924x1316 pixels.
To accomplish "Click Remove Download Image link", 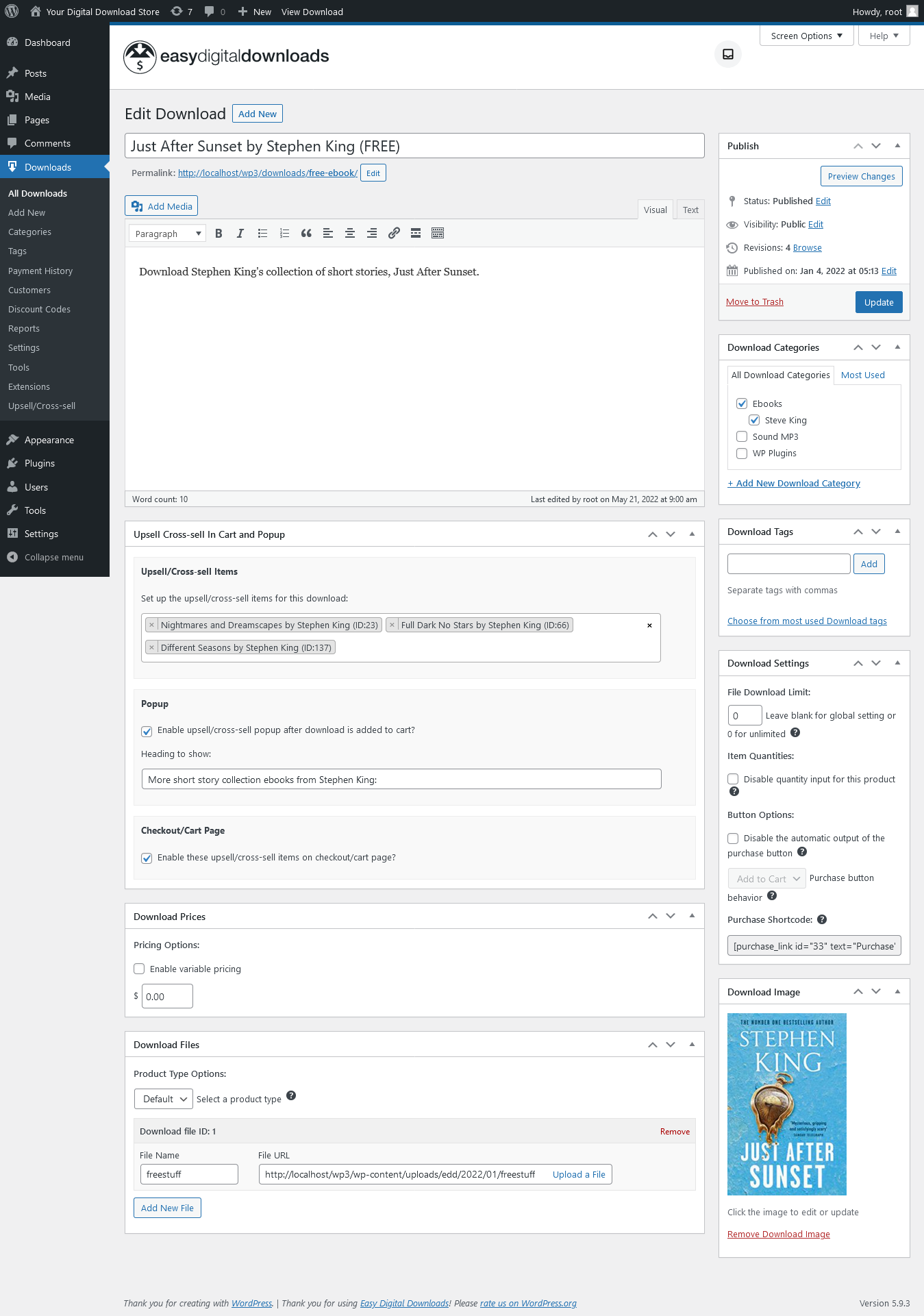I will pyautogui.click(x=779, y=1234).
